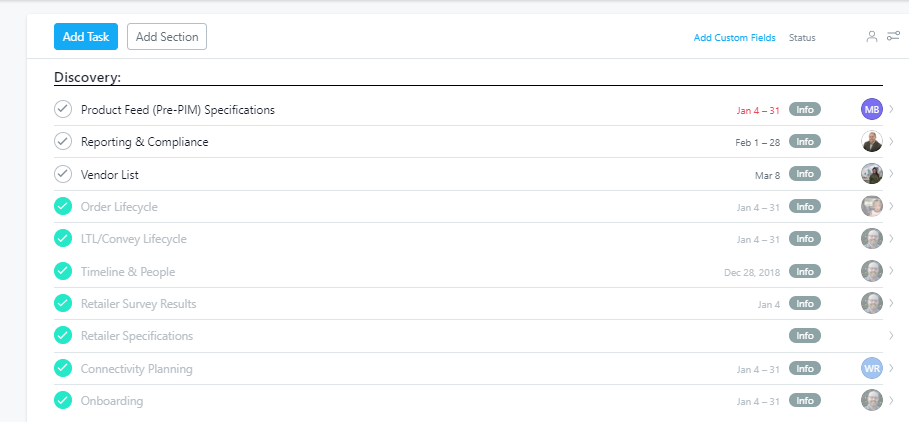Image resolution: width=909 pixels, height=422 pixels.
Task: Click the Status column header
Action: 802,38
